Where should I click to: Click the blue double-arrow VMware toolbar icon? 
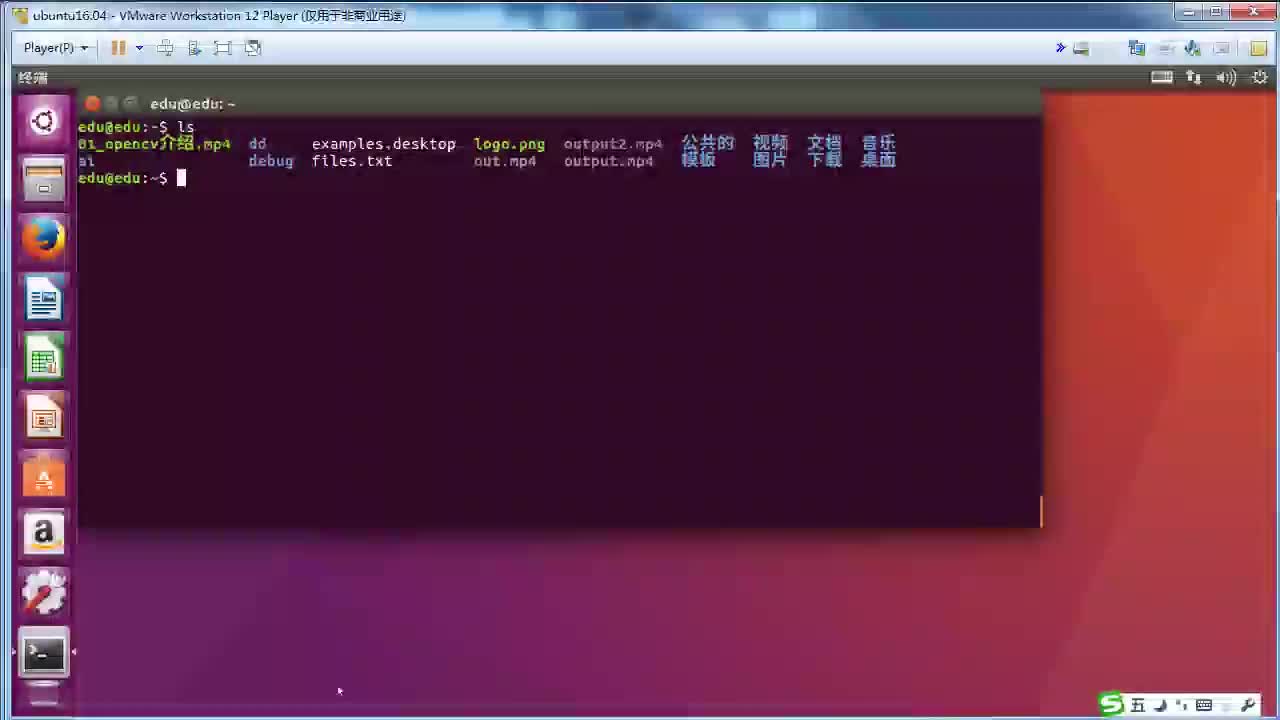[1060, 48]
